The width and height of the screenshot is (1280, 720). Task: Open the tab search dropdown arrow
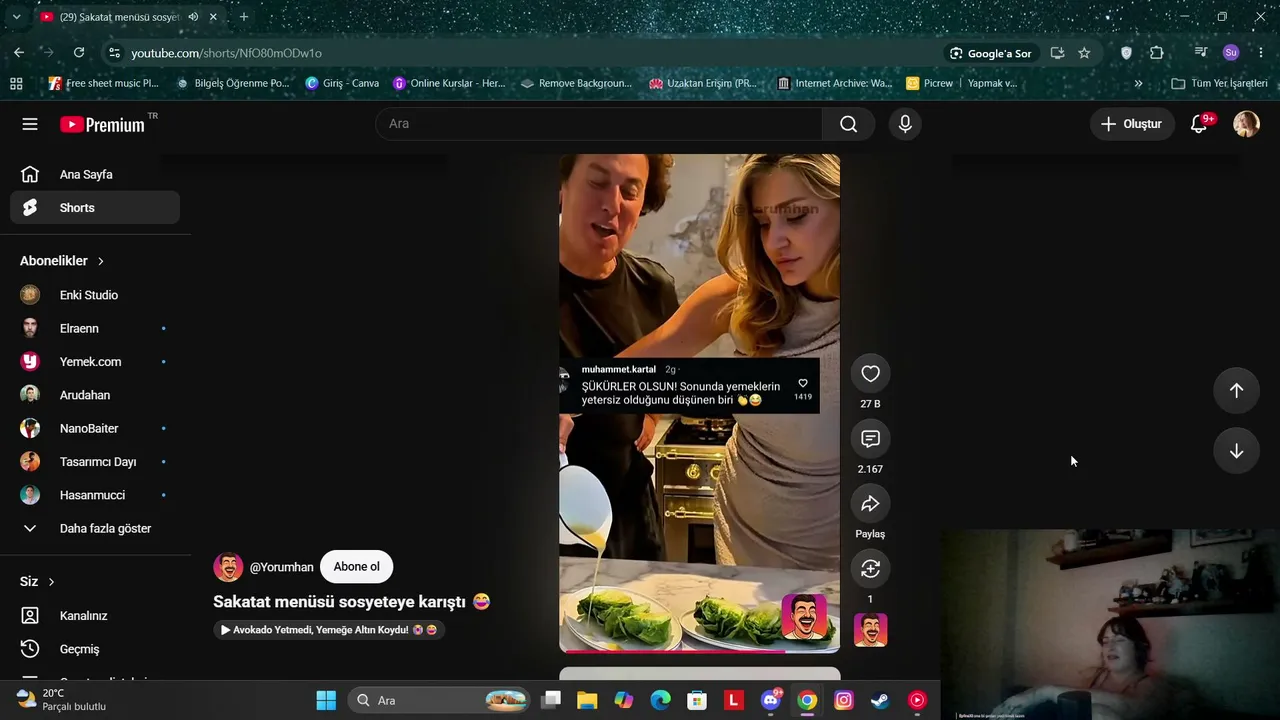[x=16, y=17]
